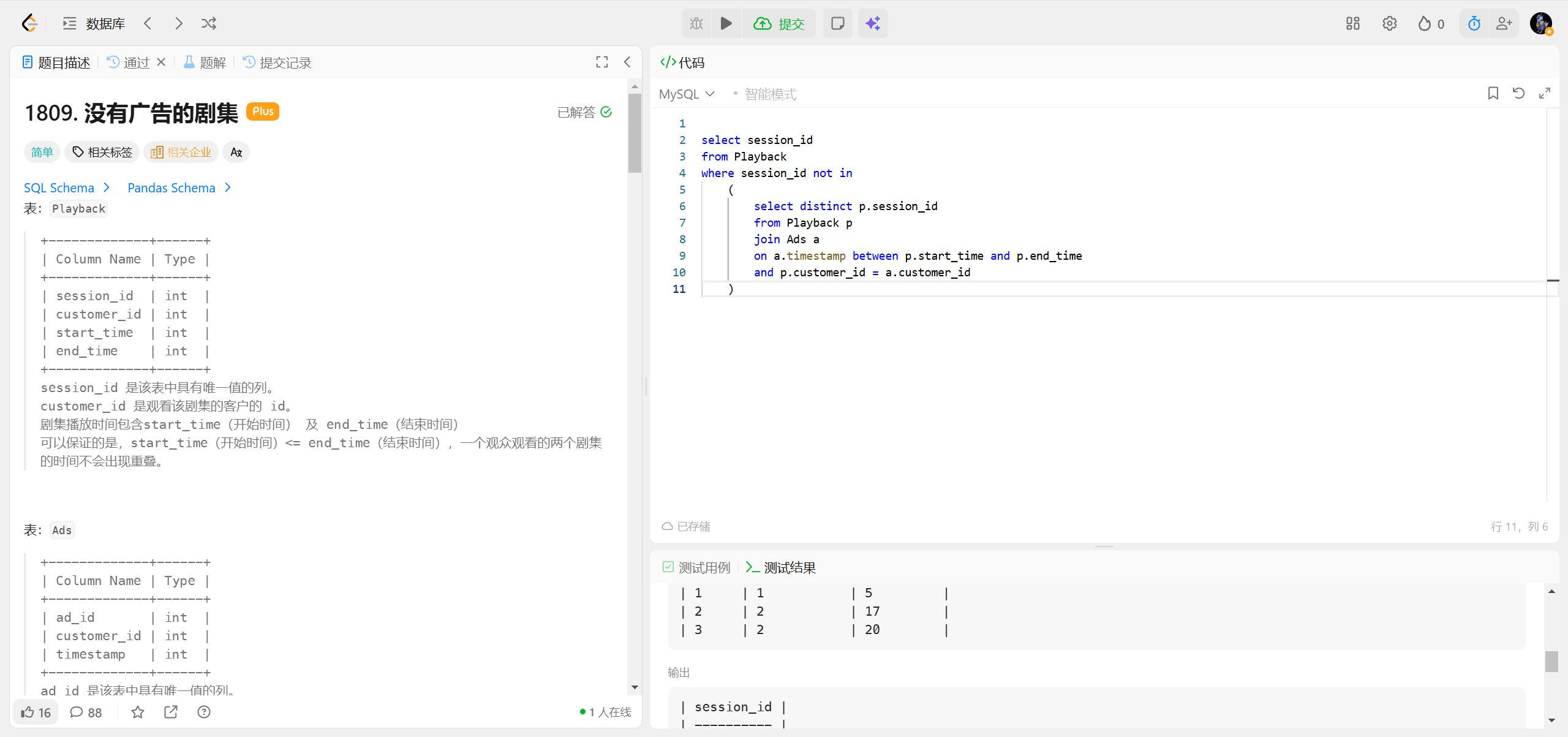Toggle 智能模式 smart mode

click(769, 94)
